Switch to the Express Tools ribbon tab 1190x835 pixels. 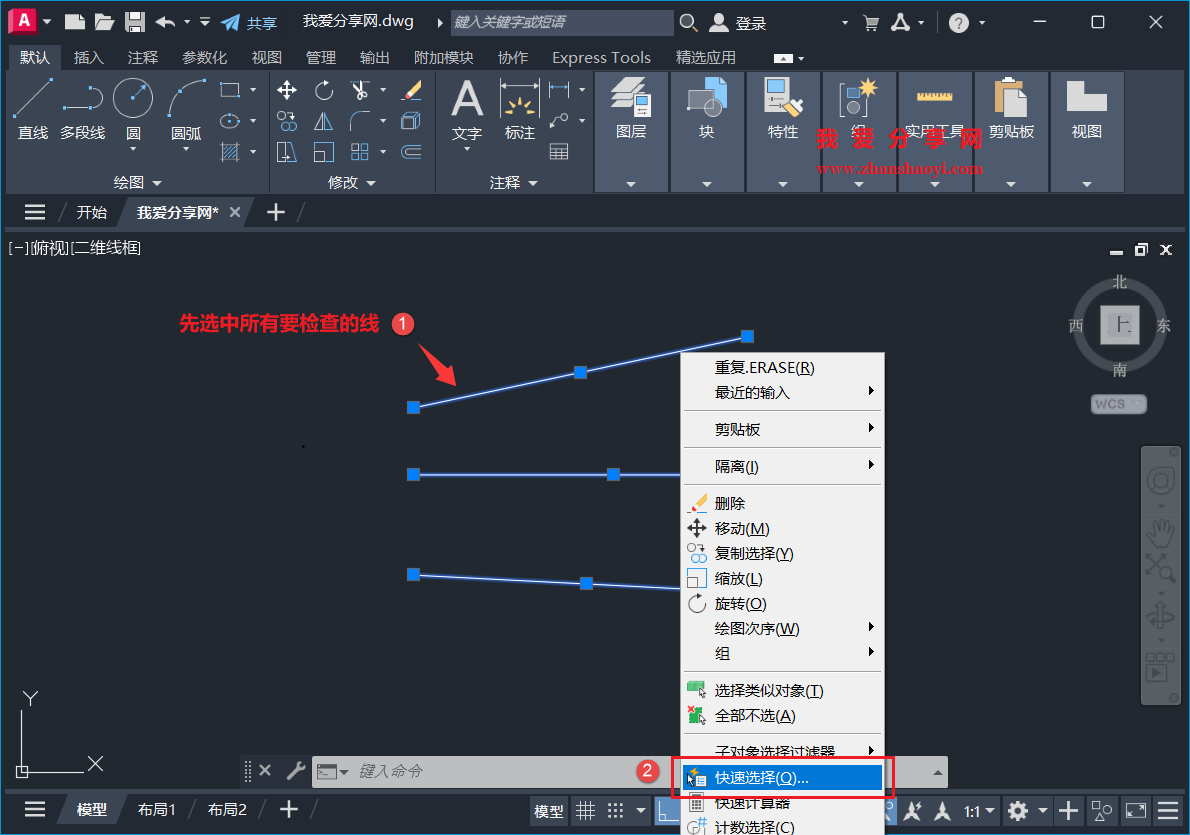(601, 57)
